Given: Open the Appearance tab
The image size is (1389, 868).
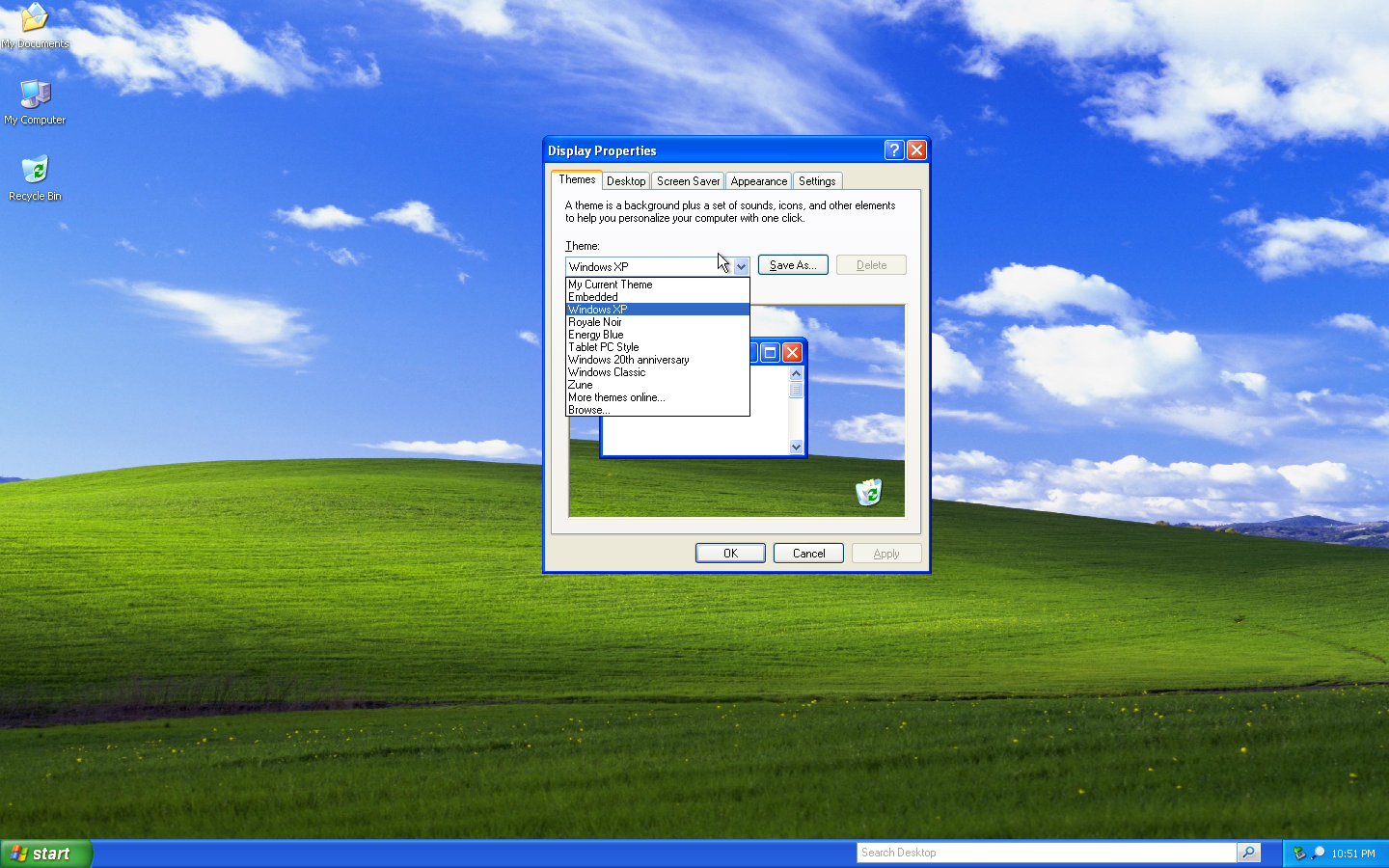Looking at the screenshot, I should click(759, 181).
